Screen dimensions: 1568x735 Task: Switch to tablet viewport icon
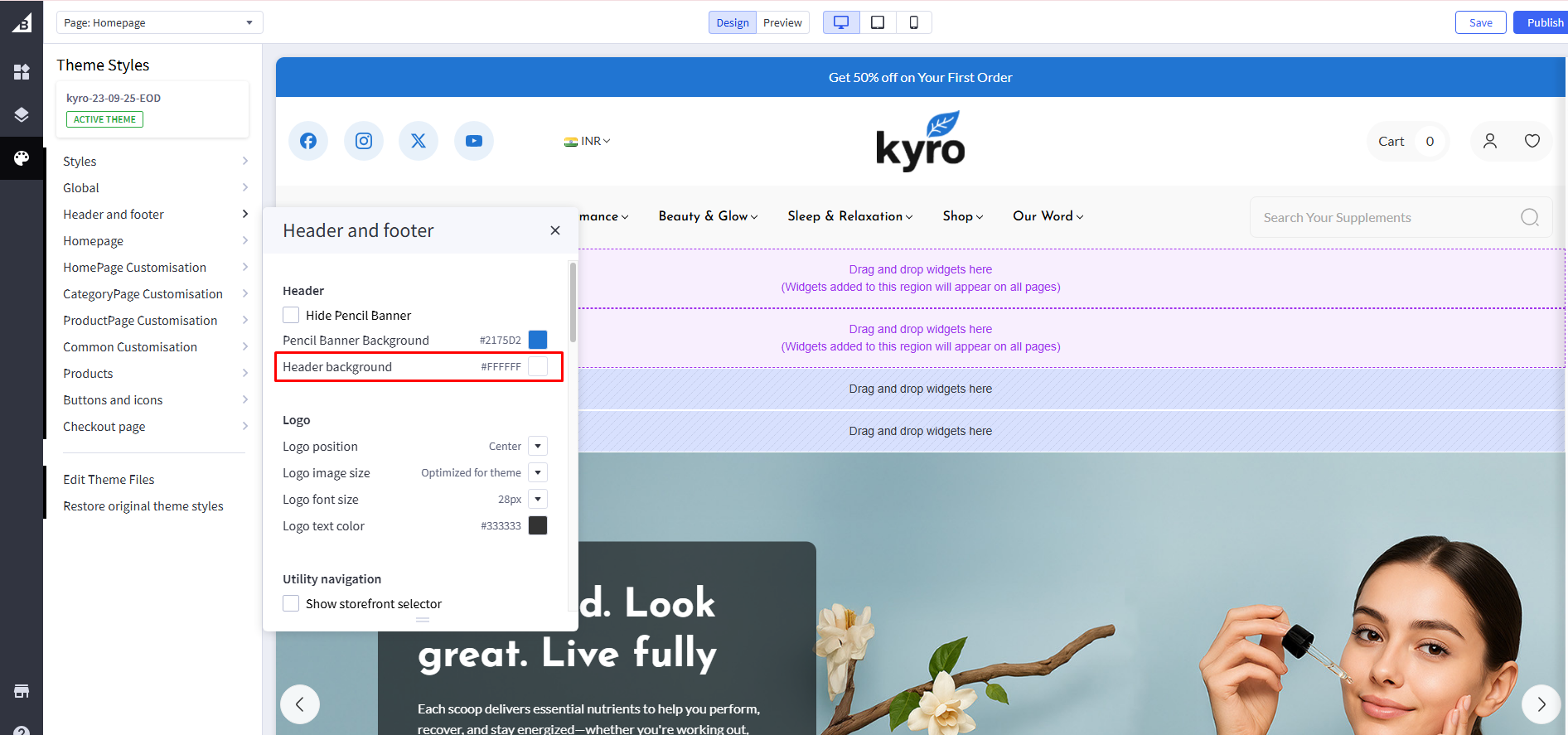coord(877,22)
